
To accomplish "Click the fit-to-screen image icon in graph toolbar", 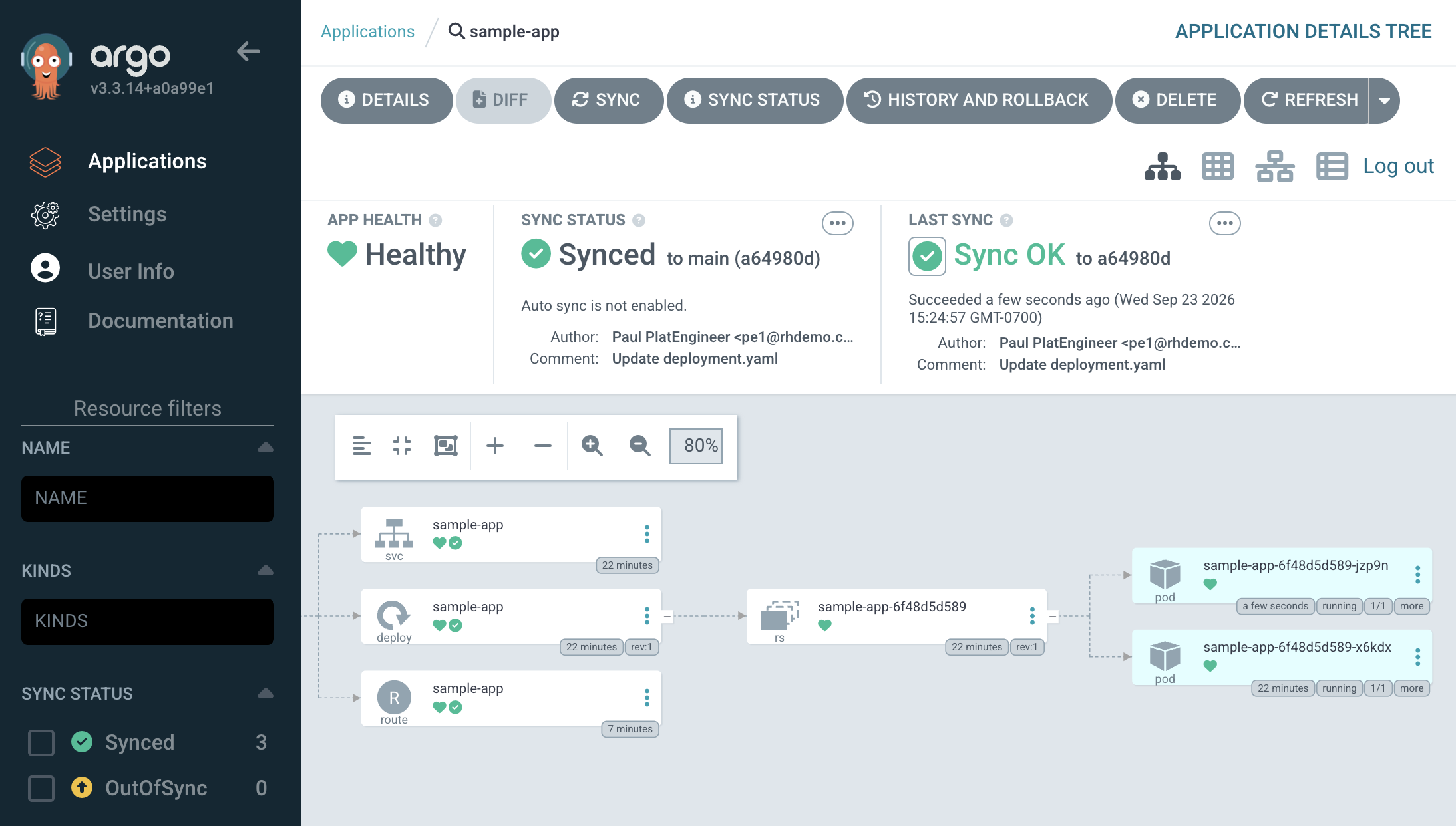I will (x=446, y=446).
